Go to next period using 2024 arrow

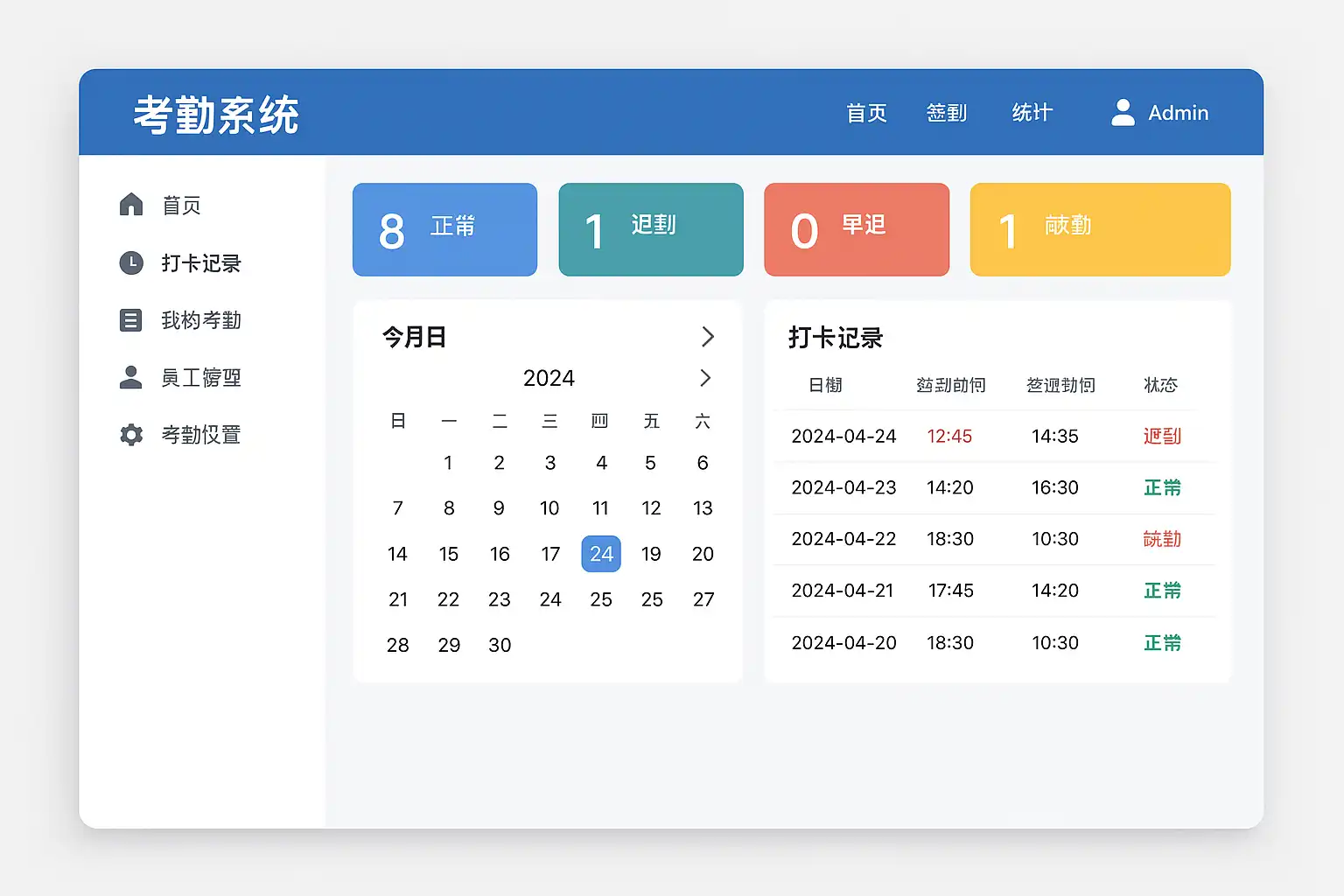tap(705, 378)
